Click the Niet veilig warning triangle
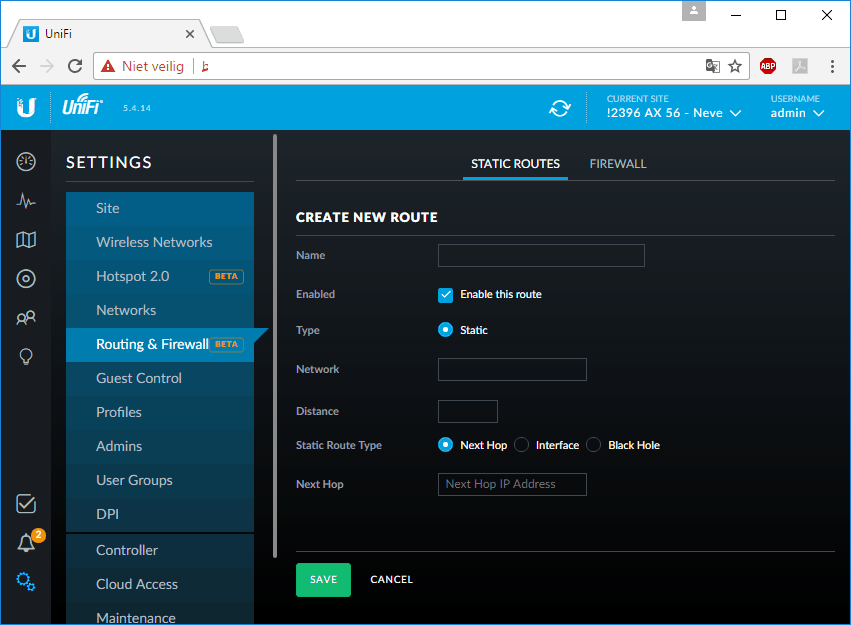 click(108, 66)
